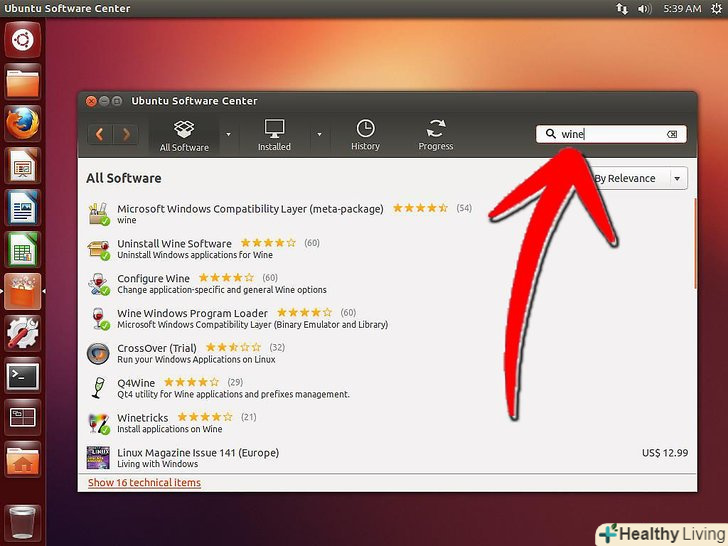The image size is (728, 546).
Task: Open Workspace Switcher from launcher
Action: click(22, 417)
